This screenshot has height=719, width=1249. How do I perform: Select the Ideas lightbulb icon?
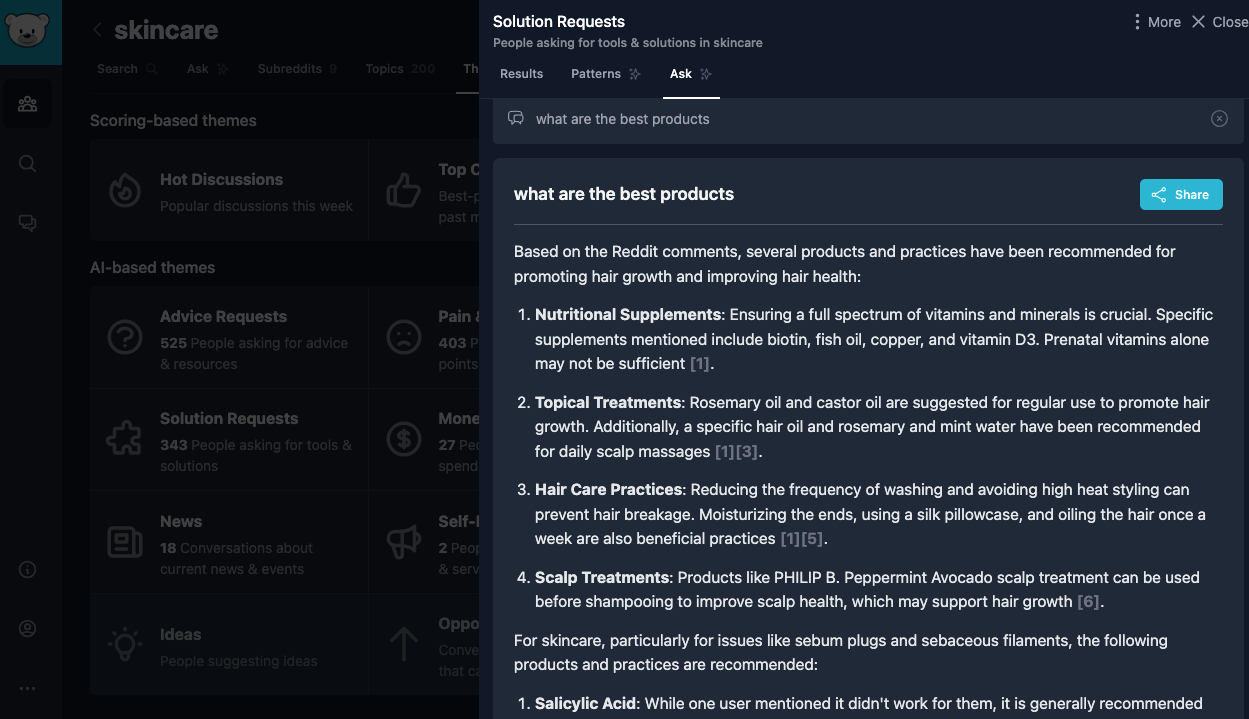pyautogui.click(x=125, y=645)
